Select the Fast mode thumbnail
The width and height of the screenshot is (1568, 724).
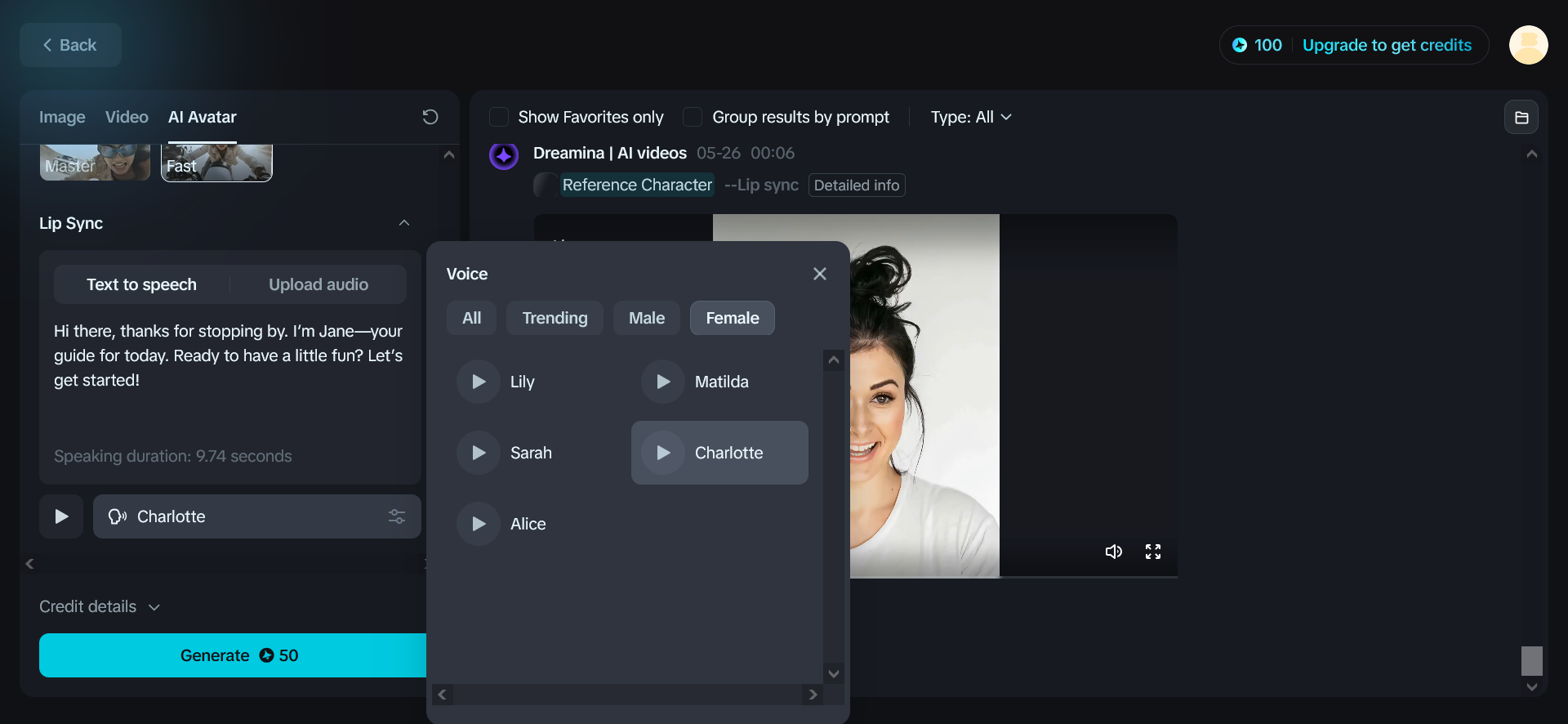pyautogui.click(x=216, y=163)
